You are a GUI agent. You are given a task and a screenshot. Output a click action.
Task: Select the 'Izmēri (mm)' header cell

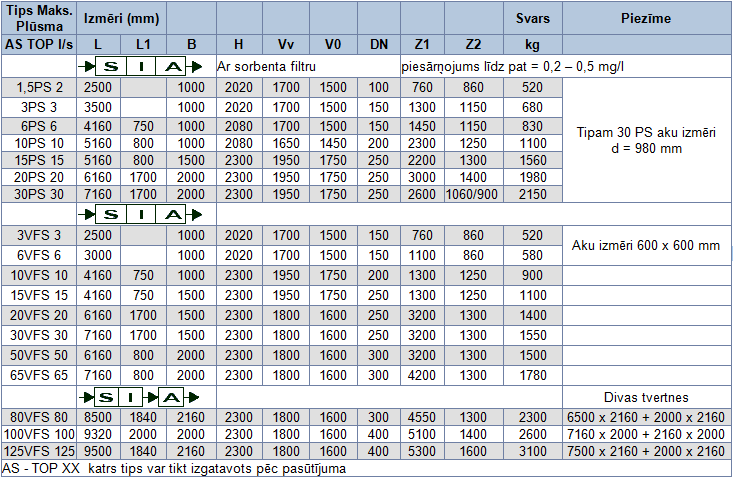(x=122, y=18)
